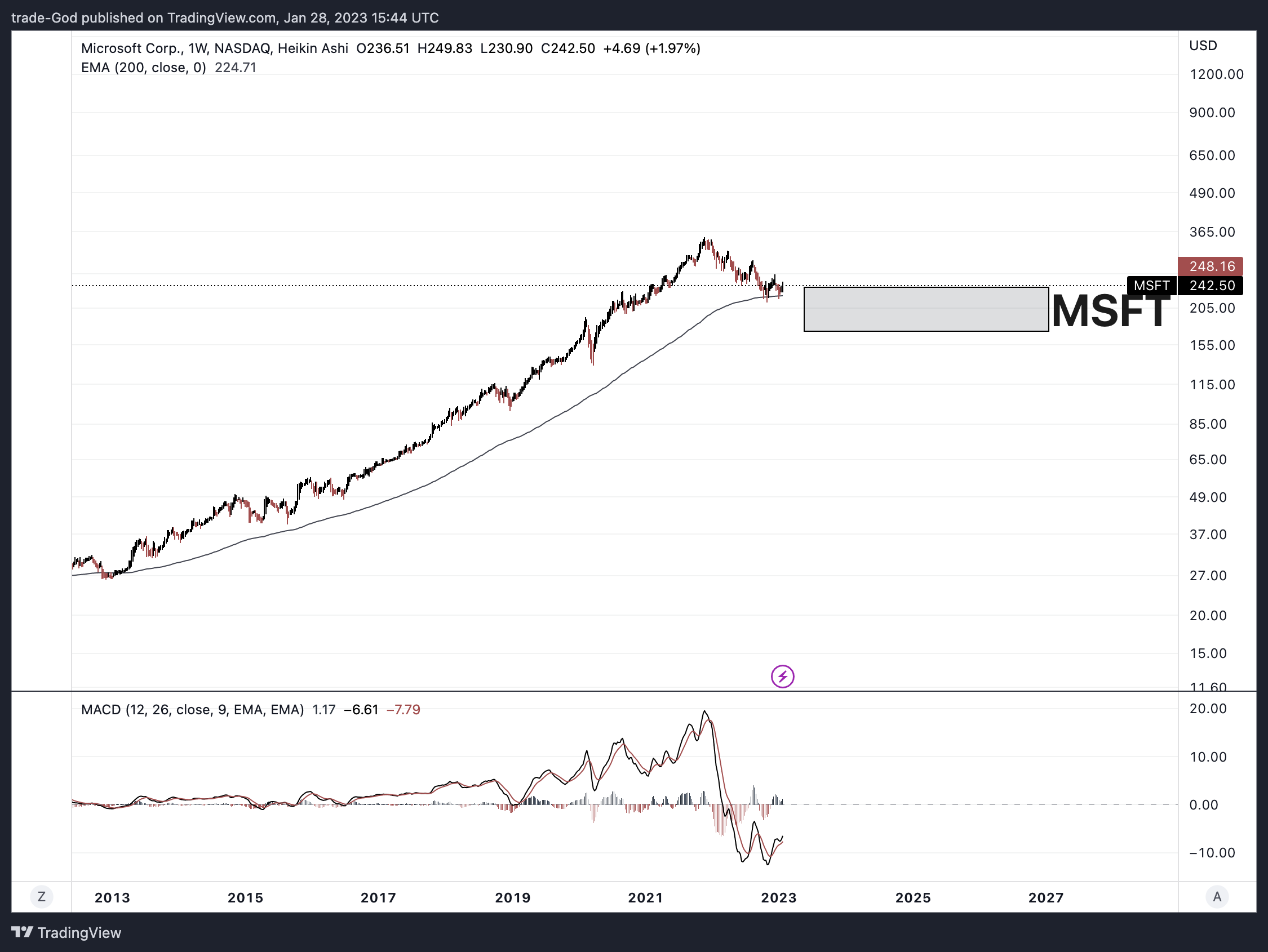The width and height of the screenshot is (1268, 952).
Task: Toggle the A auto-scale button
Action: [x=1217, y=896]
